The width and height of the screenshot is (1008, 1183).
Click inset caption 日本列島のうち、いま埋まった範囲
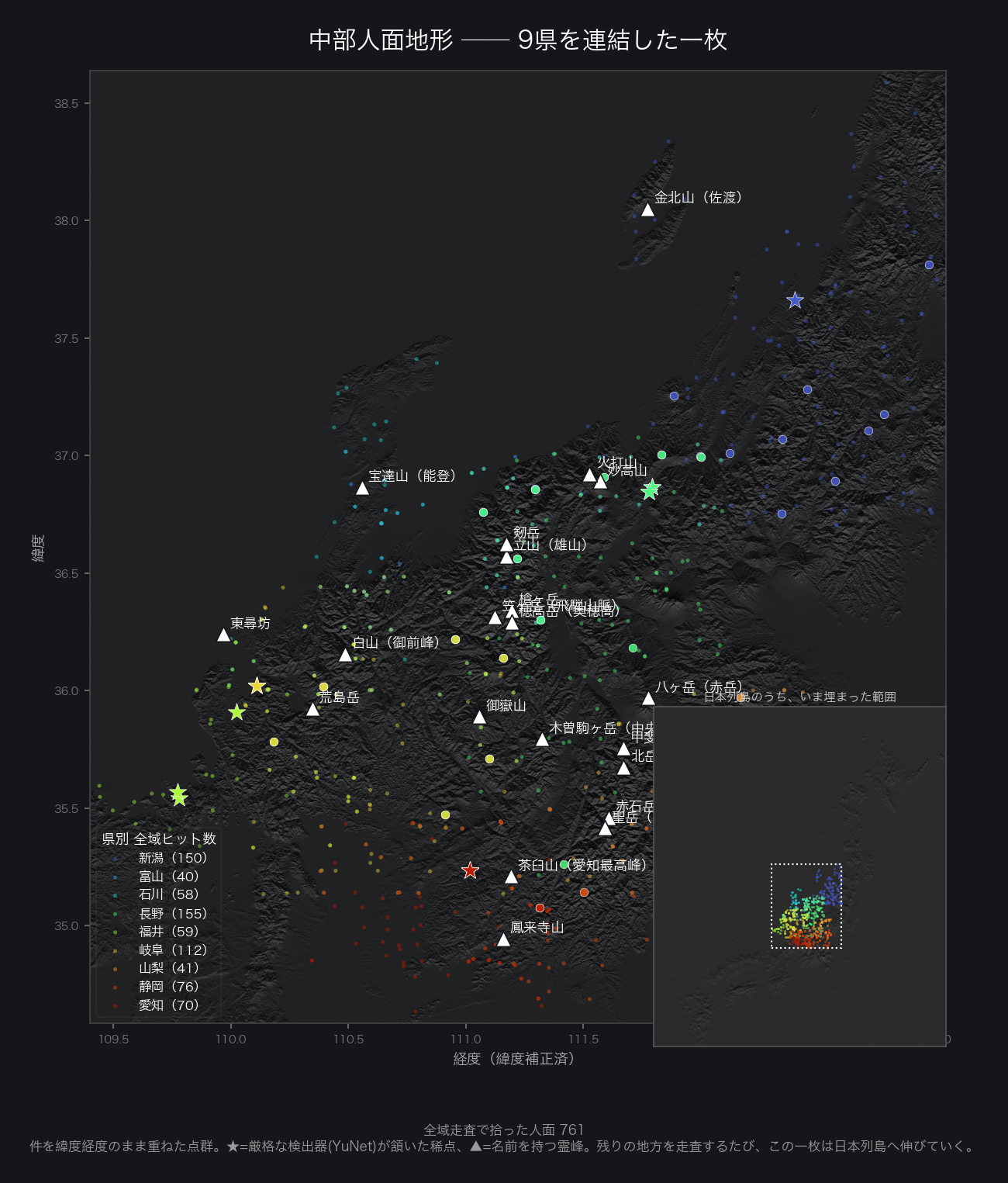pyautogui.click(x=799, y=697)
